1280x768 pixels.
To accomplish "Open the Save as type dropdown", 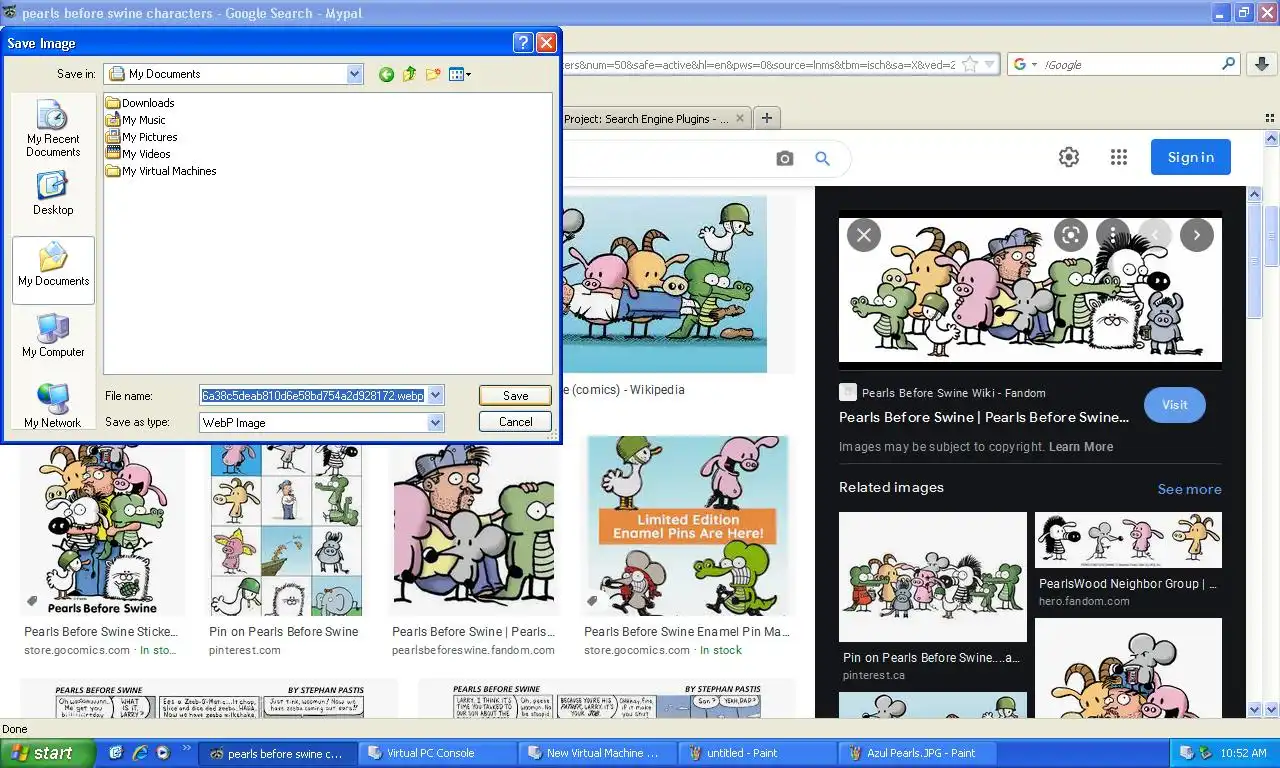I will [x=435, y=423].
